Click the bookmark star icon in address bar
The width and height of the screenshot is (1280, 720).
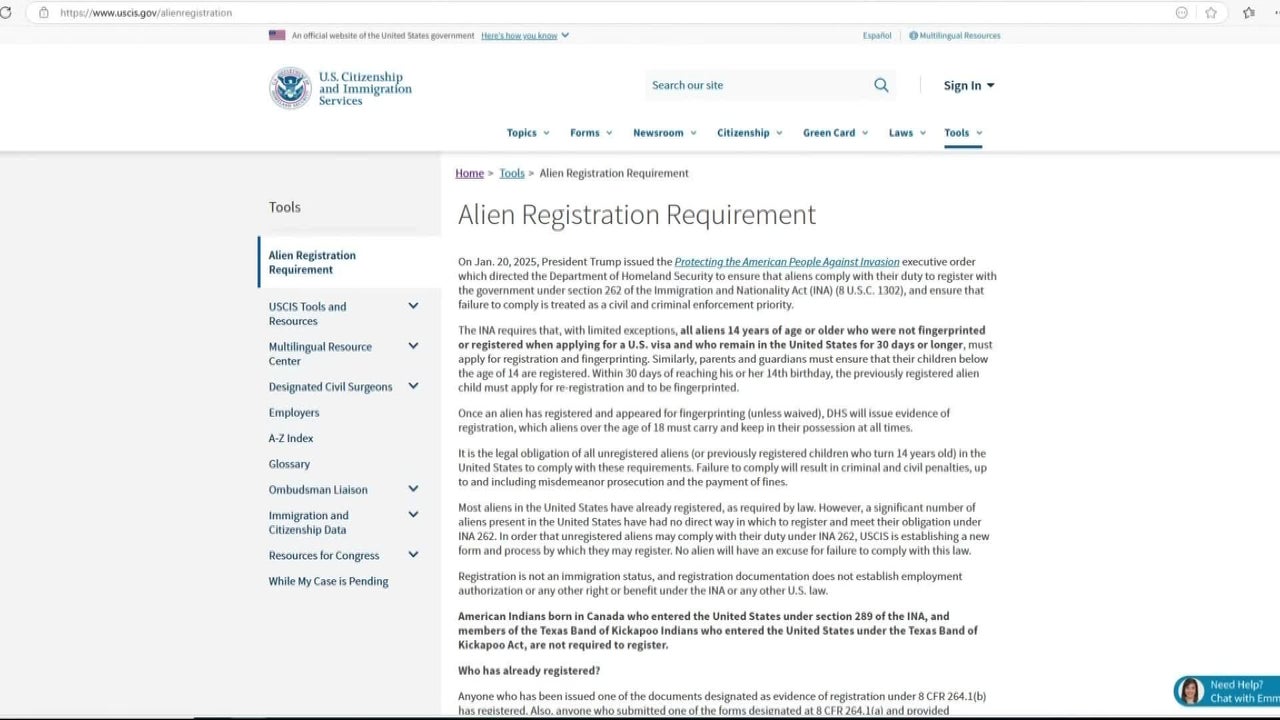1211,13
